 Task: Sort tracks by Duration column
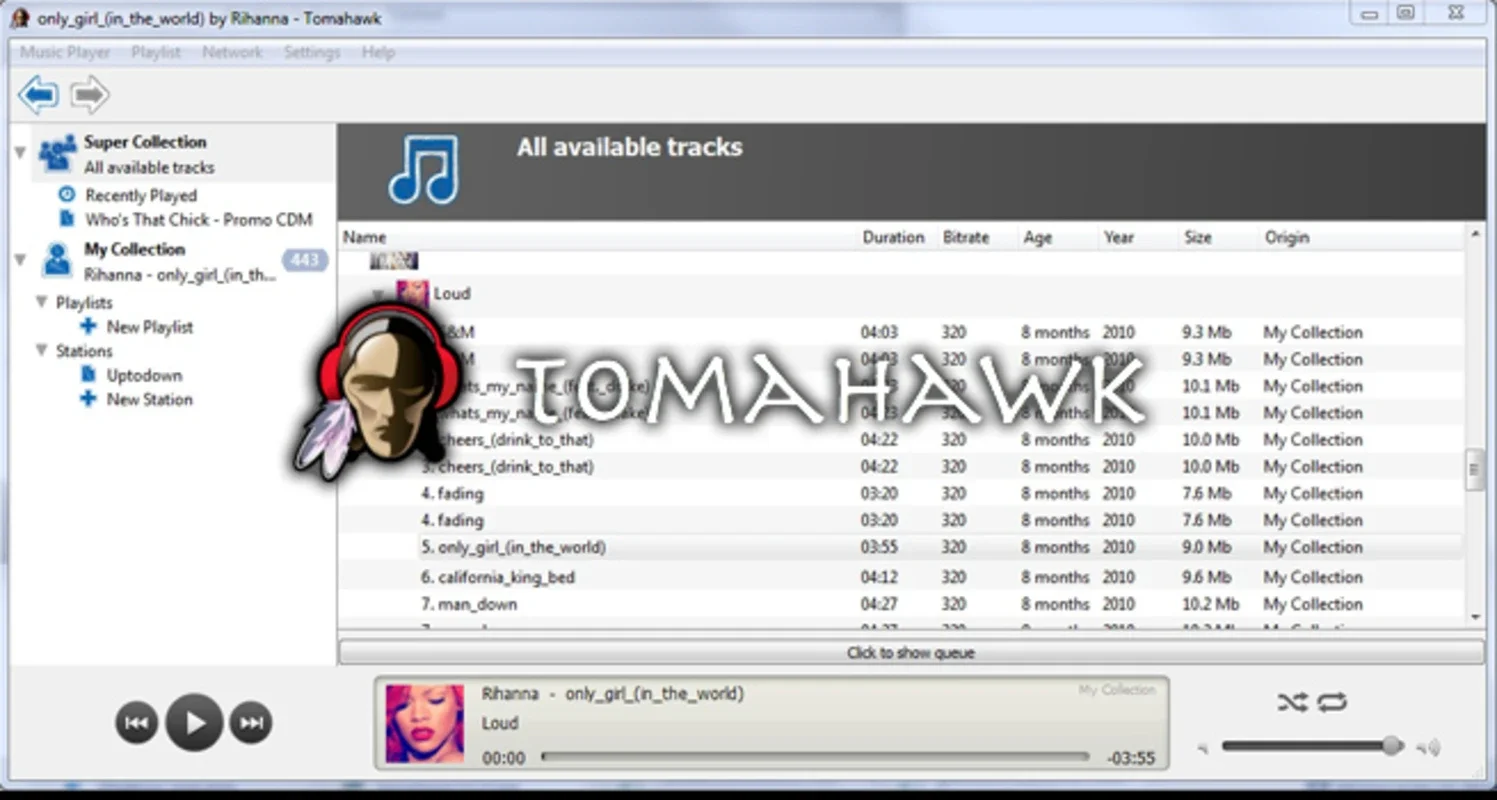pyautogui.click(x=893, y=237)
